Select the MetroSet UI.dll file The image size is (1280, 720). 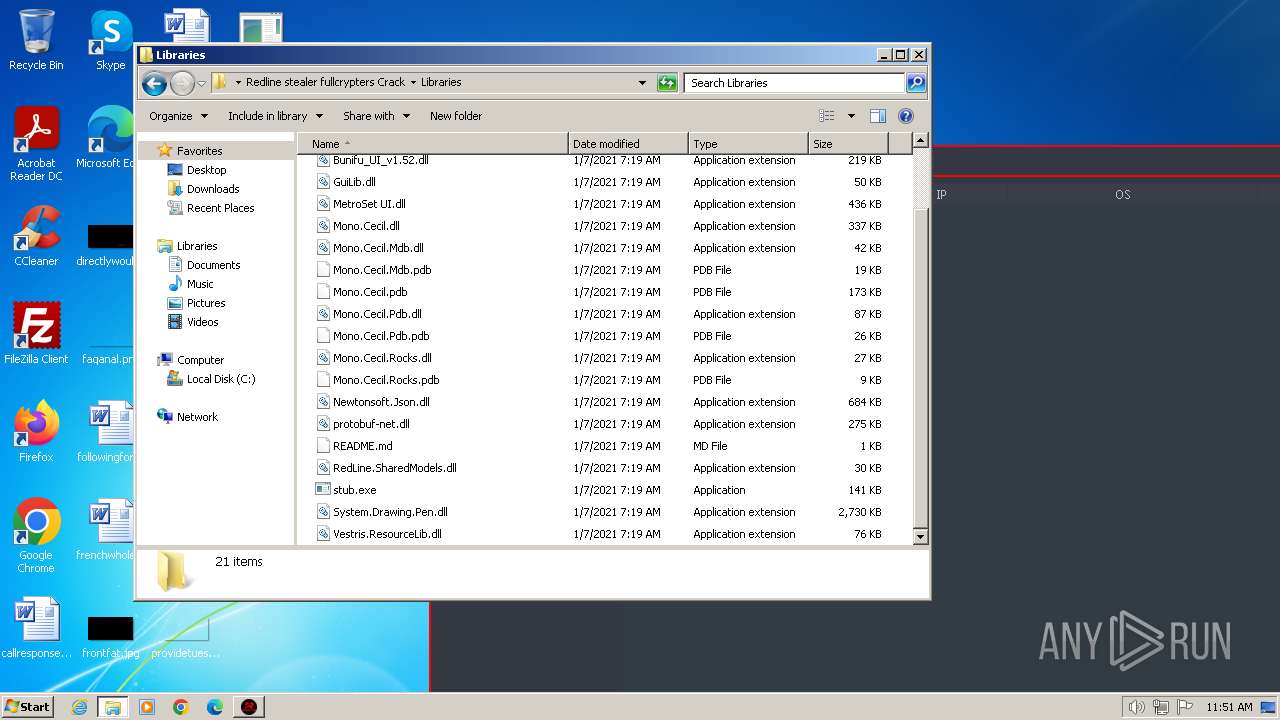pyautogui.click(x=369, y=204)
